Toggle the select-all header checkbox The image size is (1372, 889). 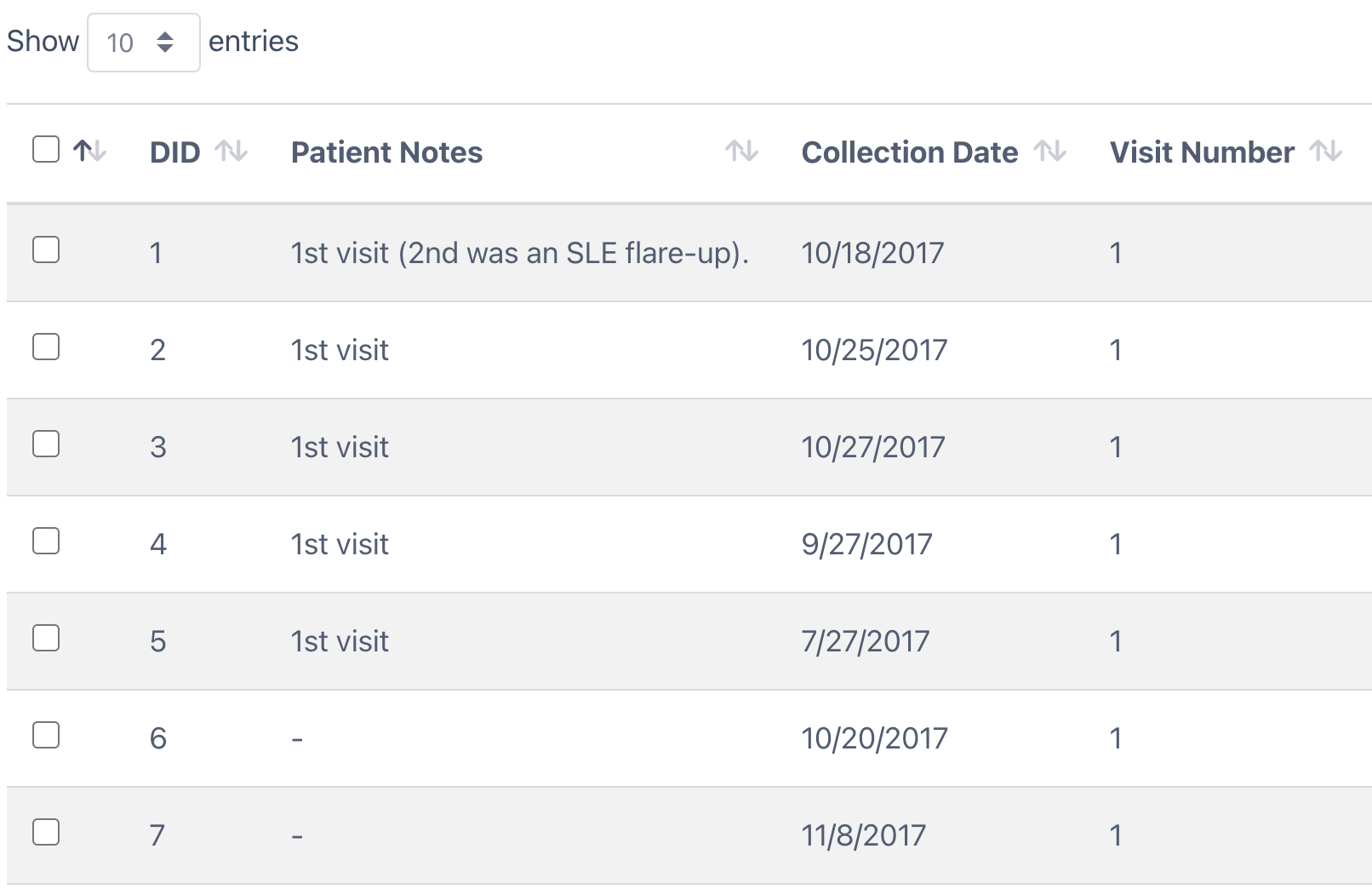(x=46, y=149)
